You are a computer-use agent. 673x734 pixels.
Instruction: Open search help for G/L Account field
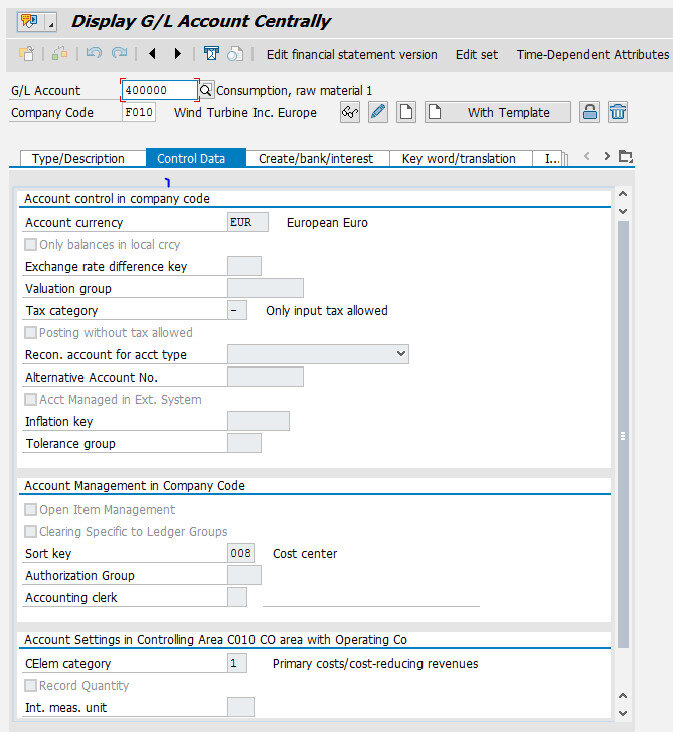coord(206,90)
